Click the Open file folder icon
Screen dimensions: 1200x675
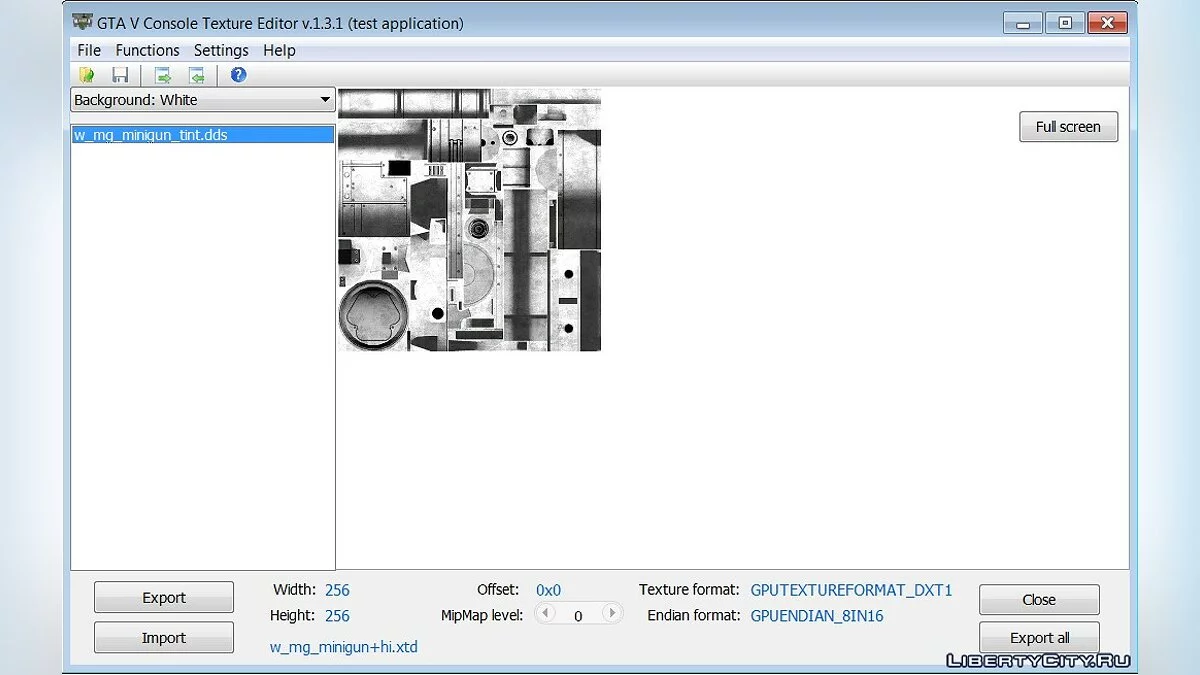tap(87, 75)
